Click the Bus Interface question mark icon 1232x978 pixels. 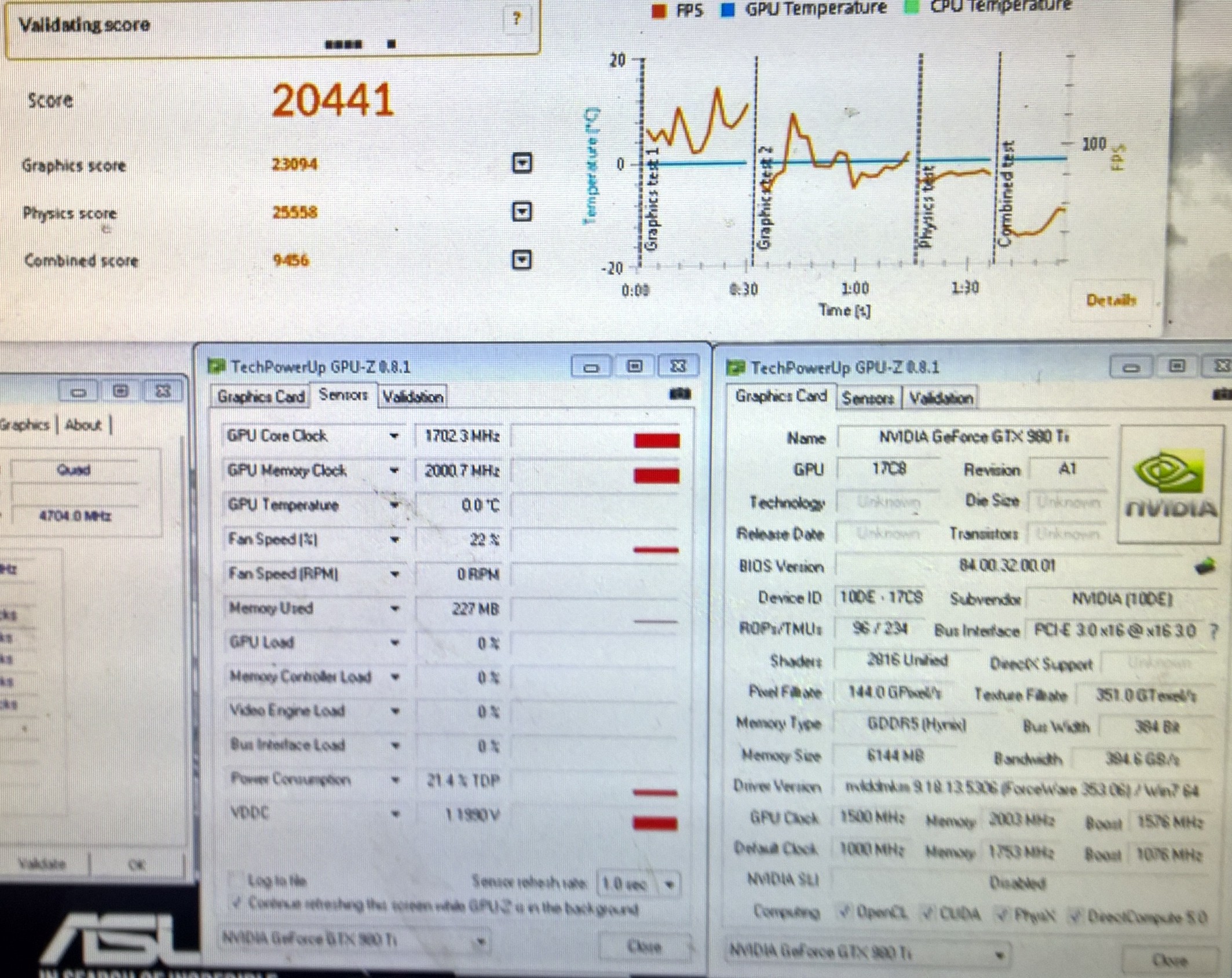[1213, 632]
